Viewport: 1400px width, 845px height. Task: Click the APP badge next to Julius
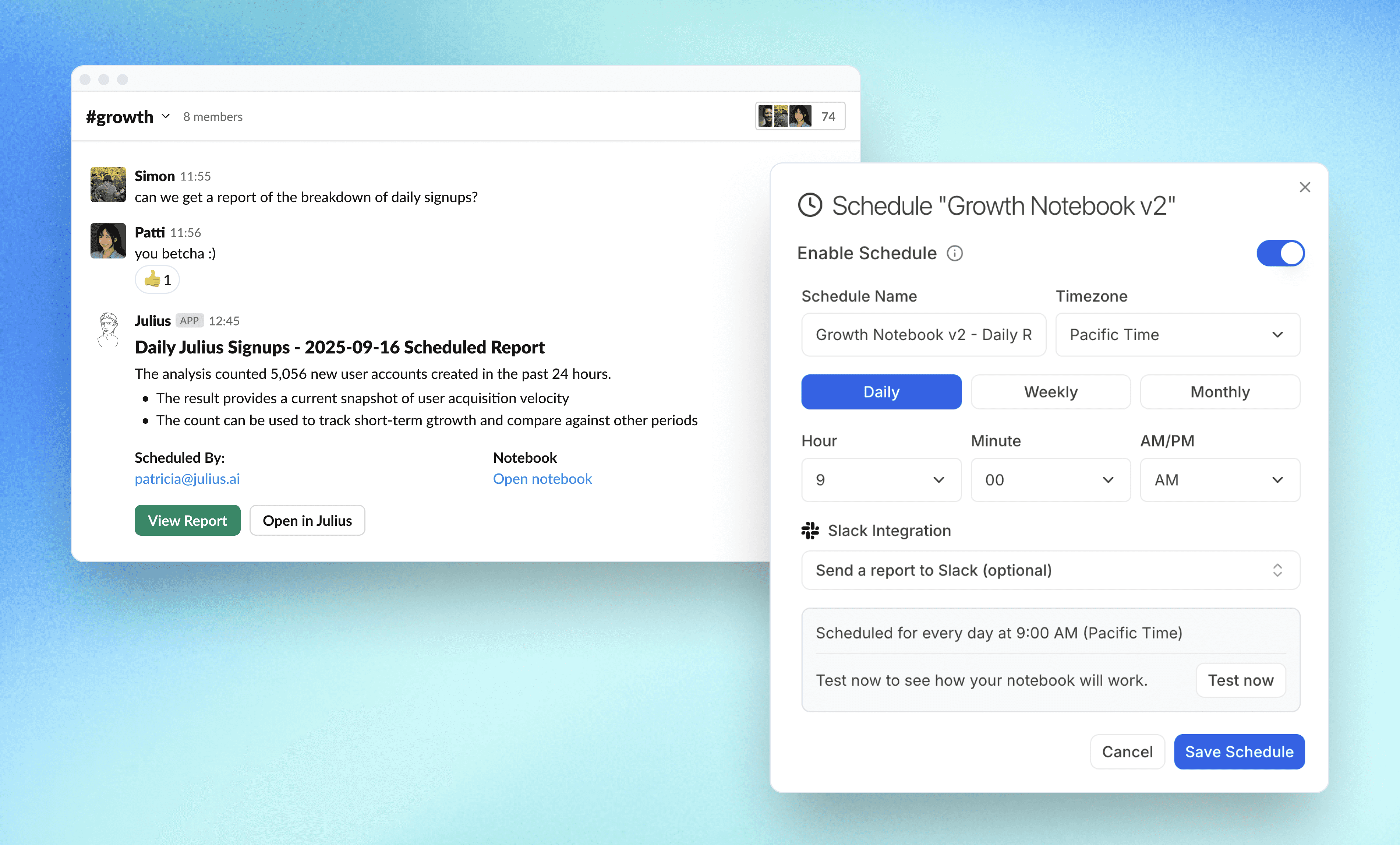coord(189,320)
